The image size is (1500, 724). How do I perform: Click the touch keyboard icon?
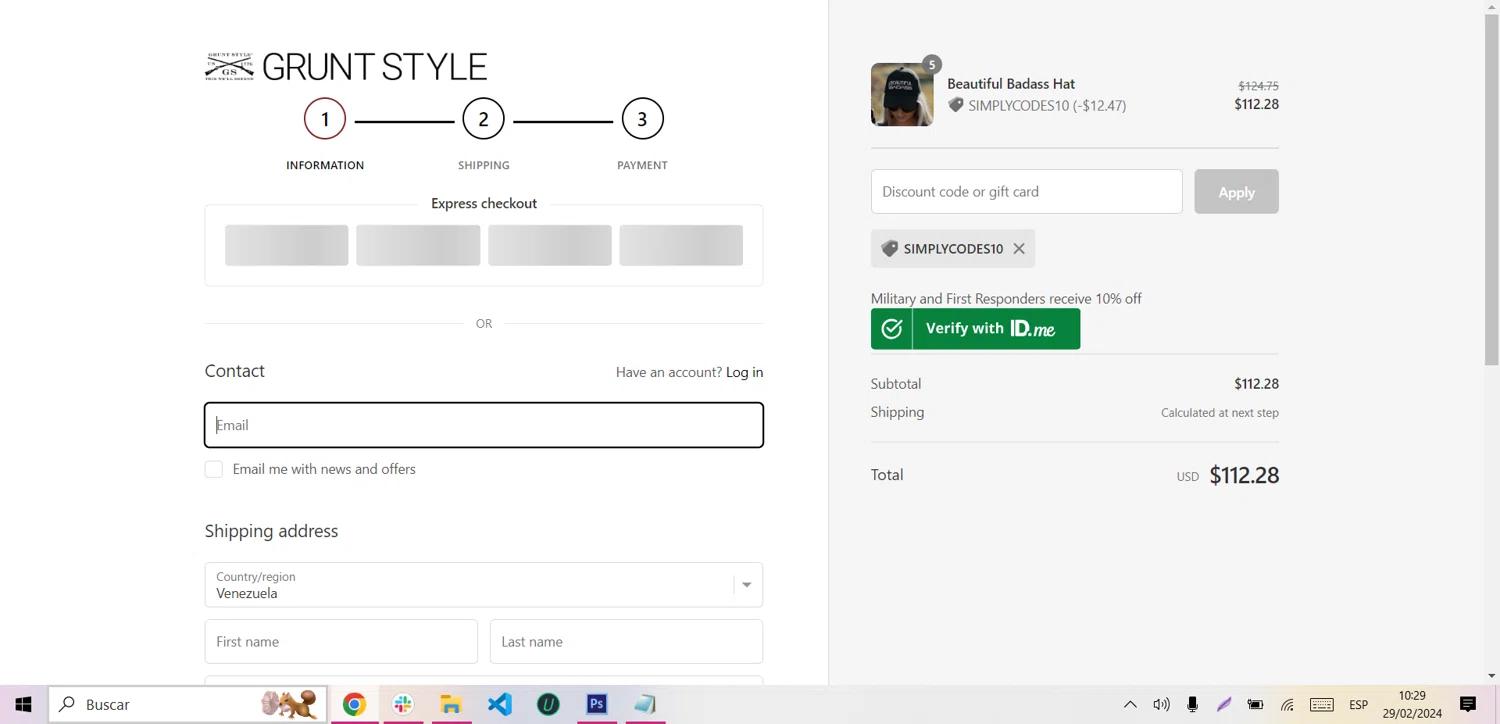click(x=1322, y=704)
